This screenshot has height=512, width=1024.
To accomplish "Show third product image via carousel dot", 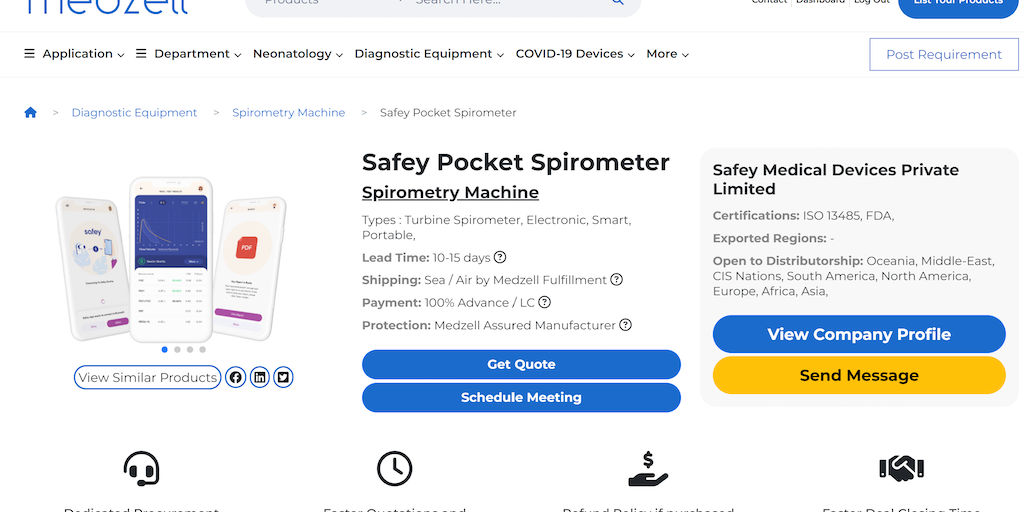I will [x=190, y=350].
